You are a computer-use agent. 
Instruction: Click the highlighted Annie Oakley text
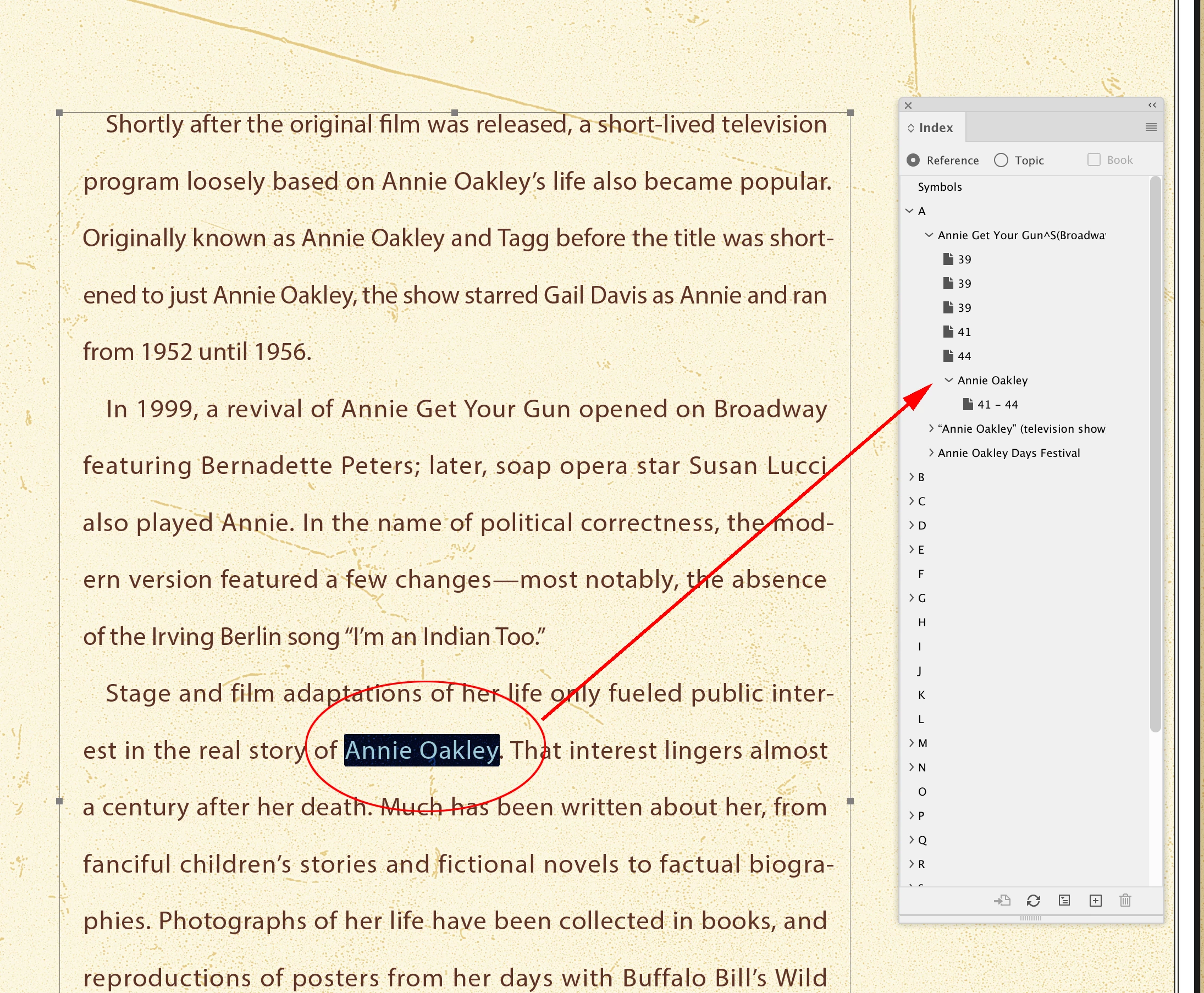pyautogui.click(x=422, y=750)
